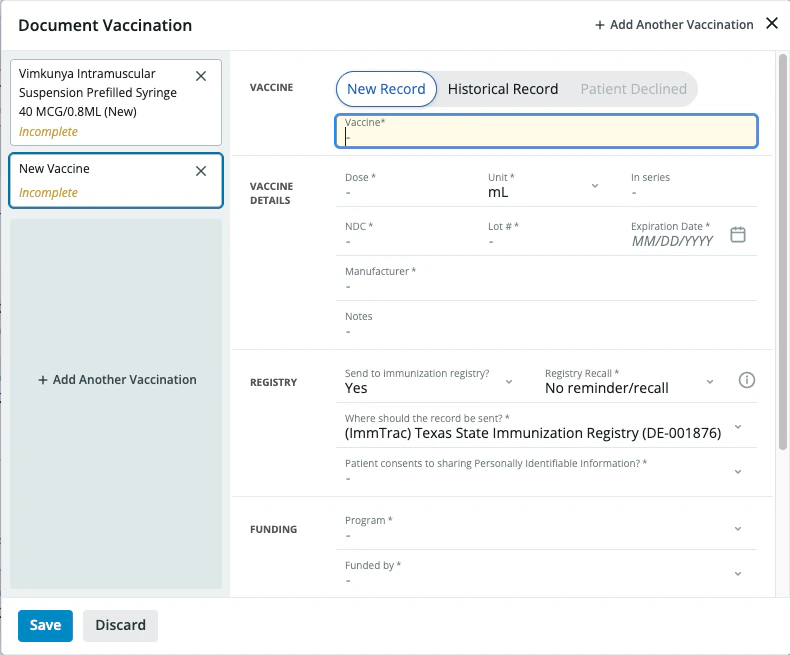
Task: Show Registry Recall info tooltip
Action: click(x=746, y=380)
